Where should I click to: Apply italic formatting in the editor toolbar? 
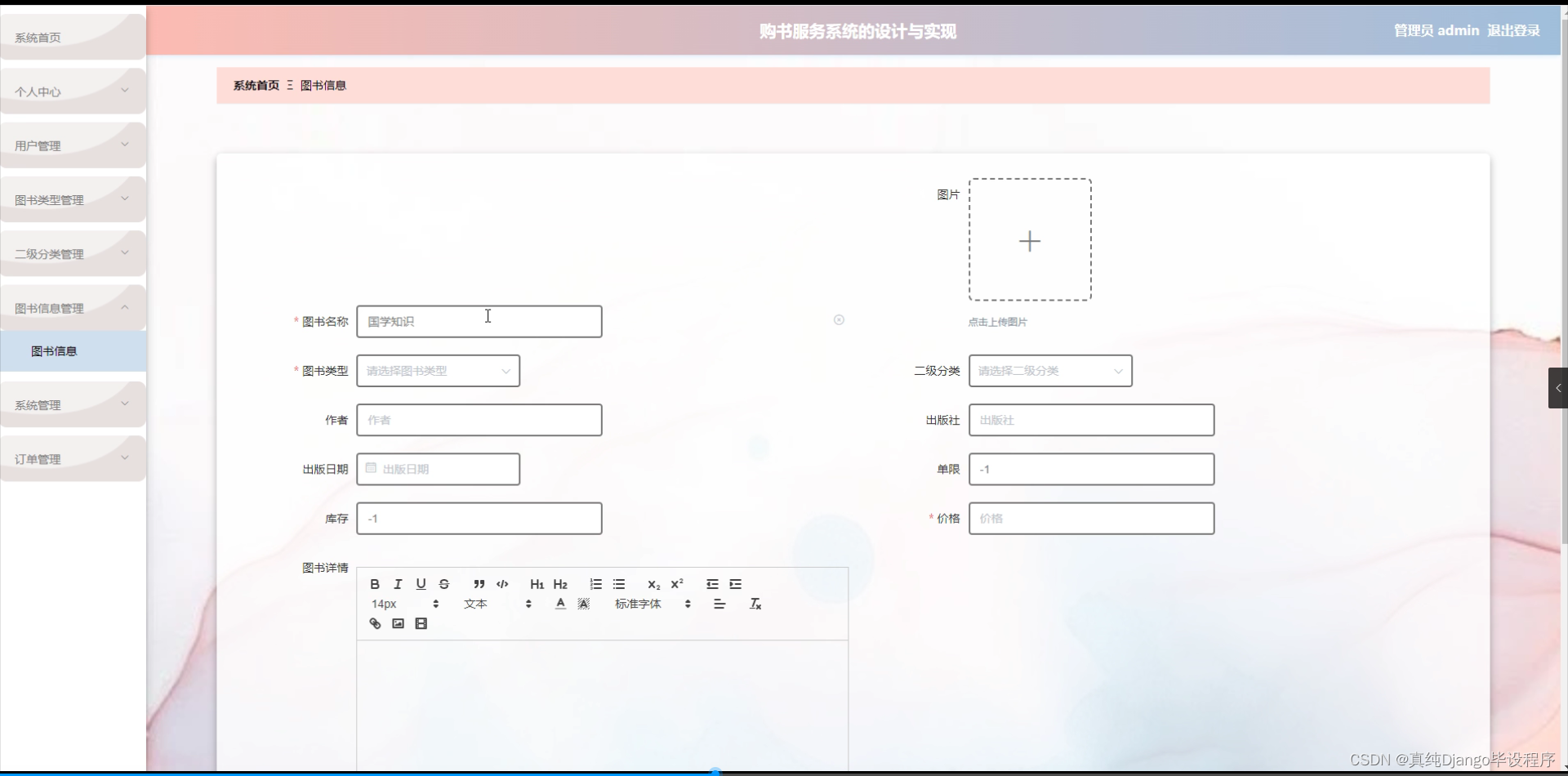(397, 583)
